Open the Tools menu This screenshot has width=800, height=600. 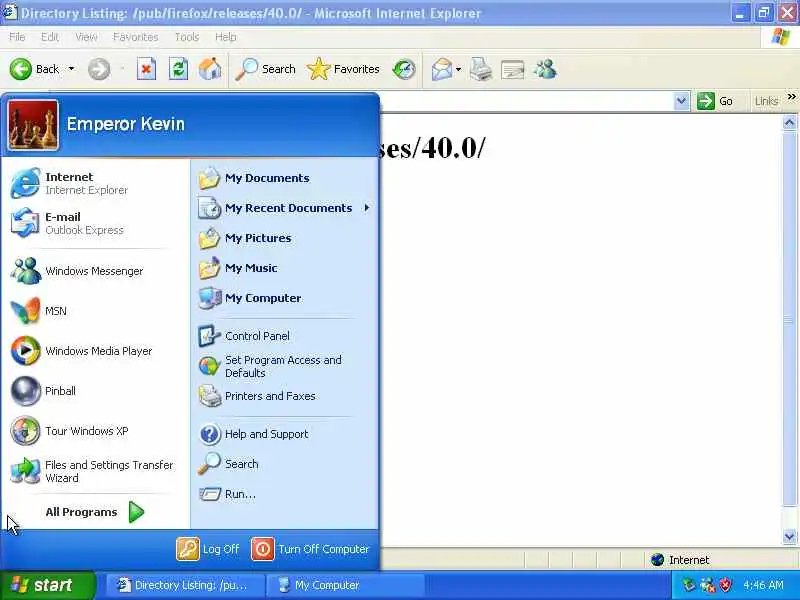click(x=187, y=37)
